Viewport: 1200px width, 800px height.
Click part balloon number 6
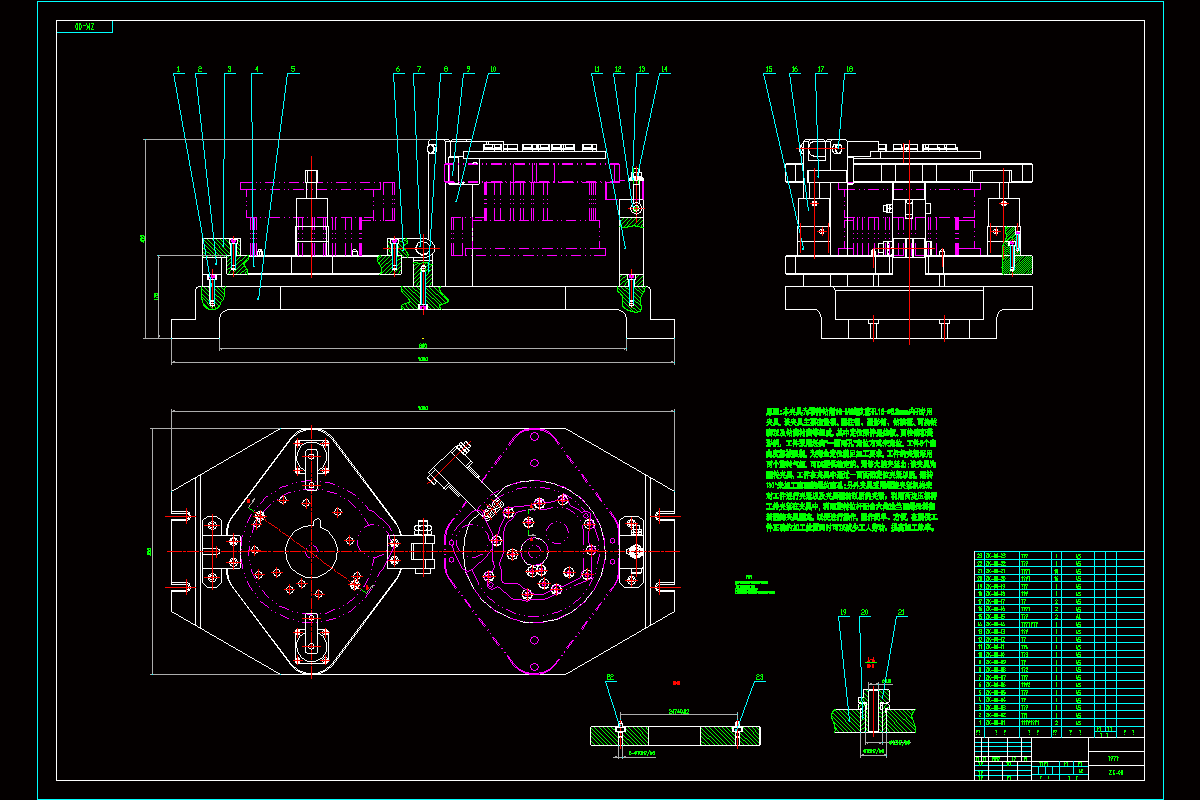(x=398, y=70)
